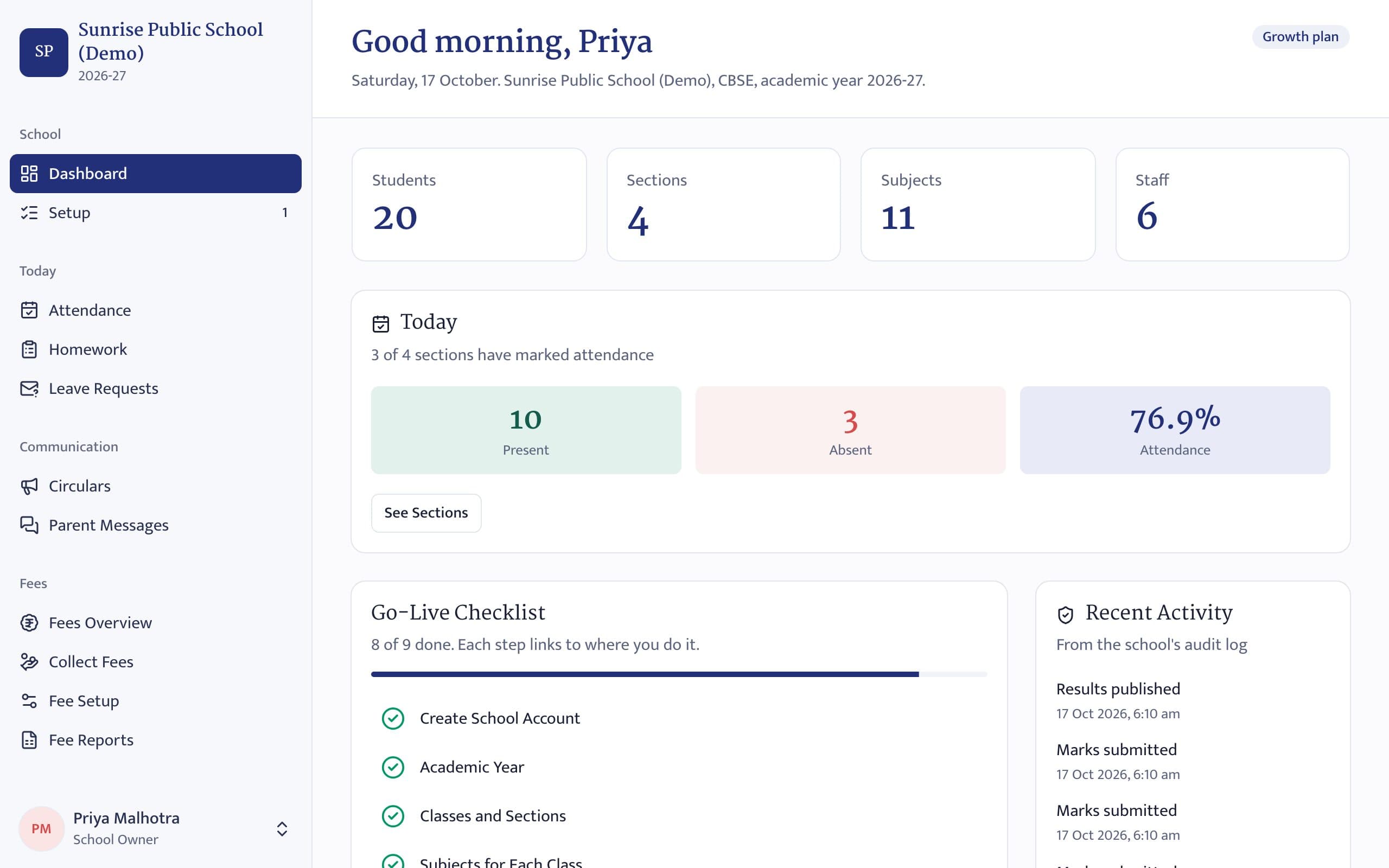Screen dimensions: 1389x868
Task: Click the red Absent tile
Action: pyautogui.click(x=850, y=430)
